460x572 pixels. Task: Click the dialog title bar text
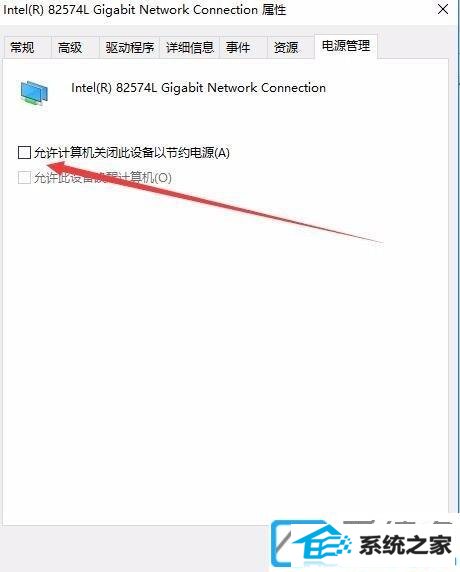click(145, 10)
